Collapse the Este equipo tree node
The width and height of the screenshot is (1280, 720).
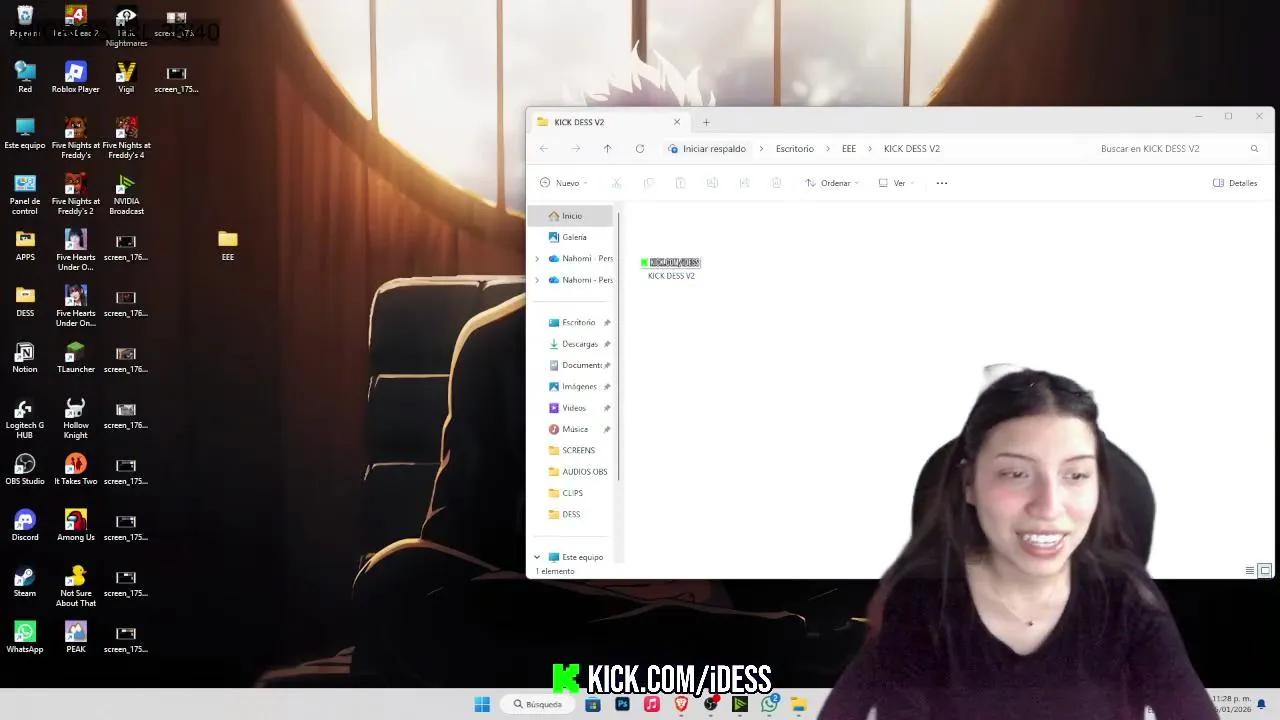click(x=537, y=557)
